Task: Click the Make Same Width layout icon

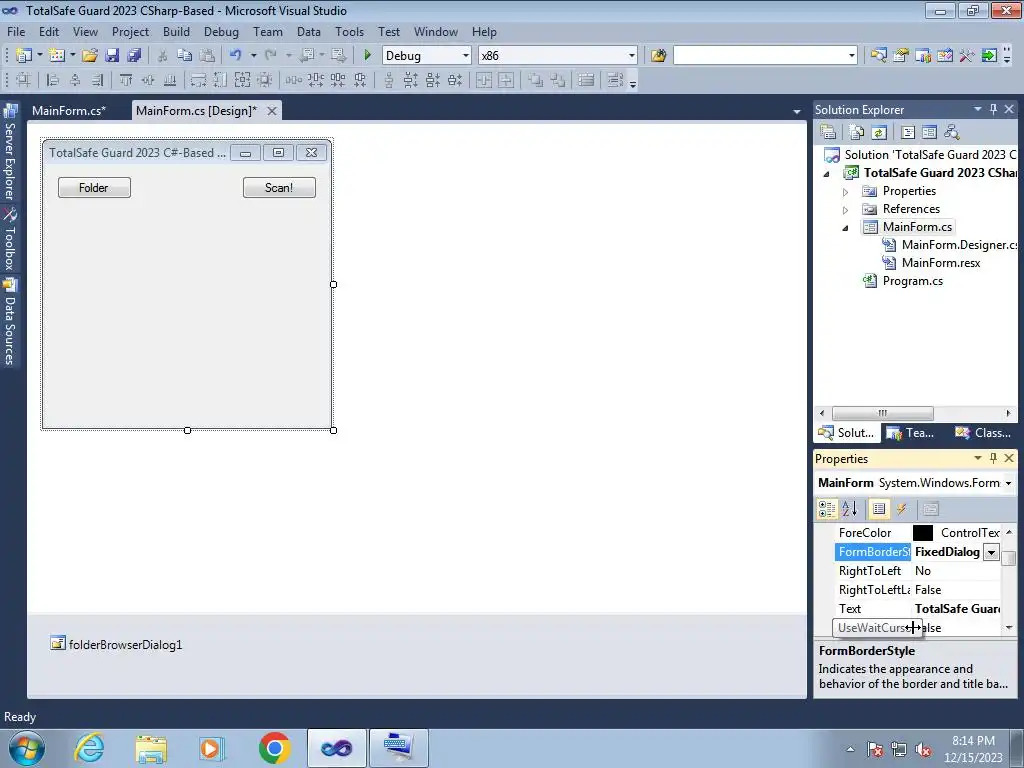Action: coord(198,80)
